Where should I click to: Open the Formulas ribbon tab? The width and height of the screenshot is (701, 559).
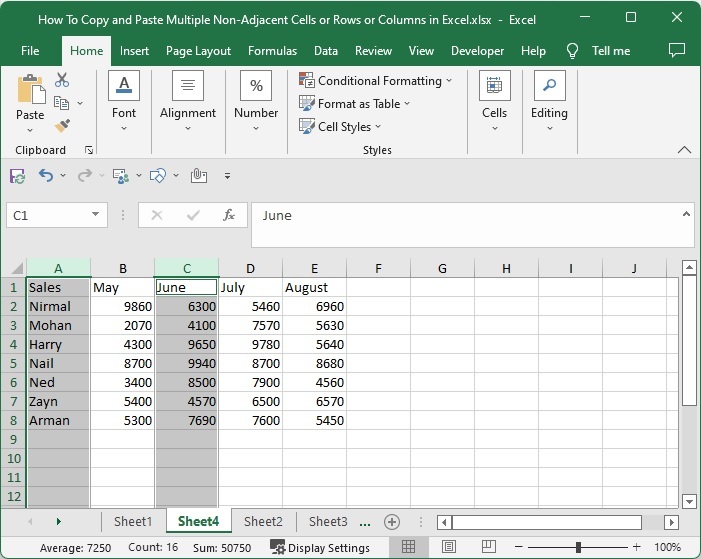(x=272, y=51)
